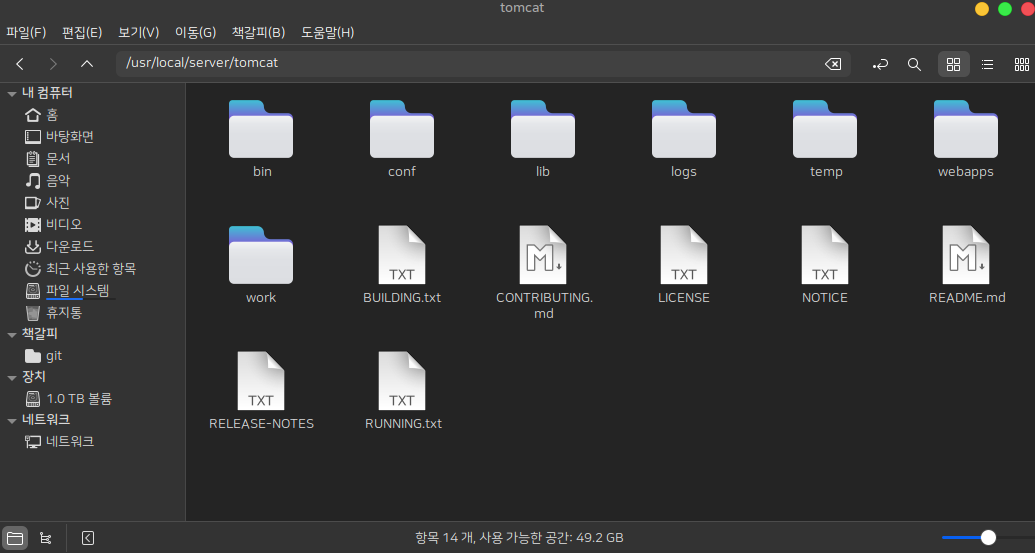The image size is (1035, 553).
Task: Go up to the parent directory
Action: 86,64
